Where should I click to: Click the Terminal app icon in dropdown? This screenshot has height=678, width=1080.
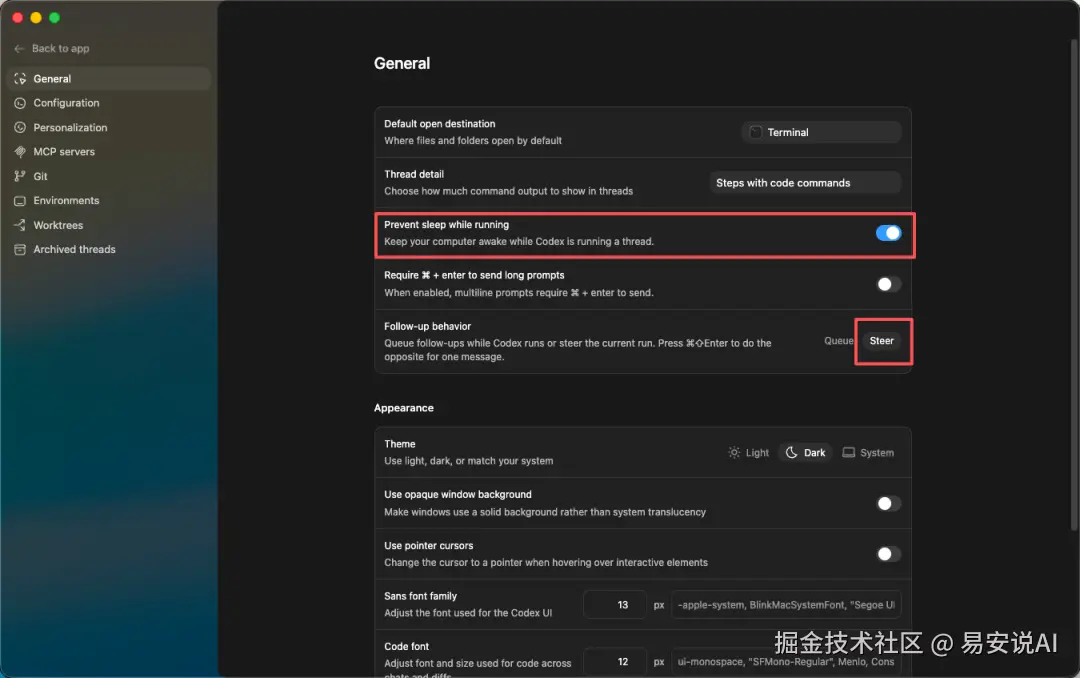point(756,132)
